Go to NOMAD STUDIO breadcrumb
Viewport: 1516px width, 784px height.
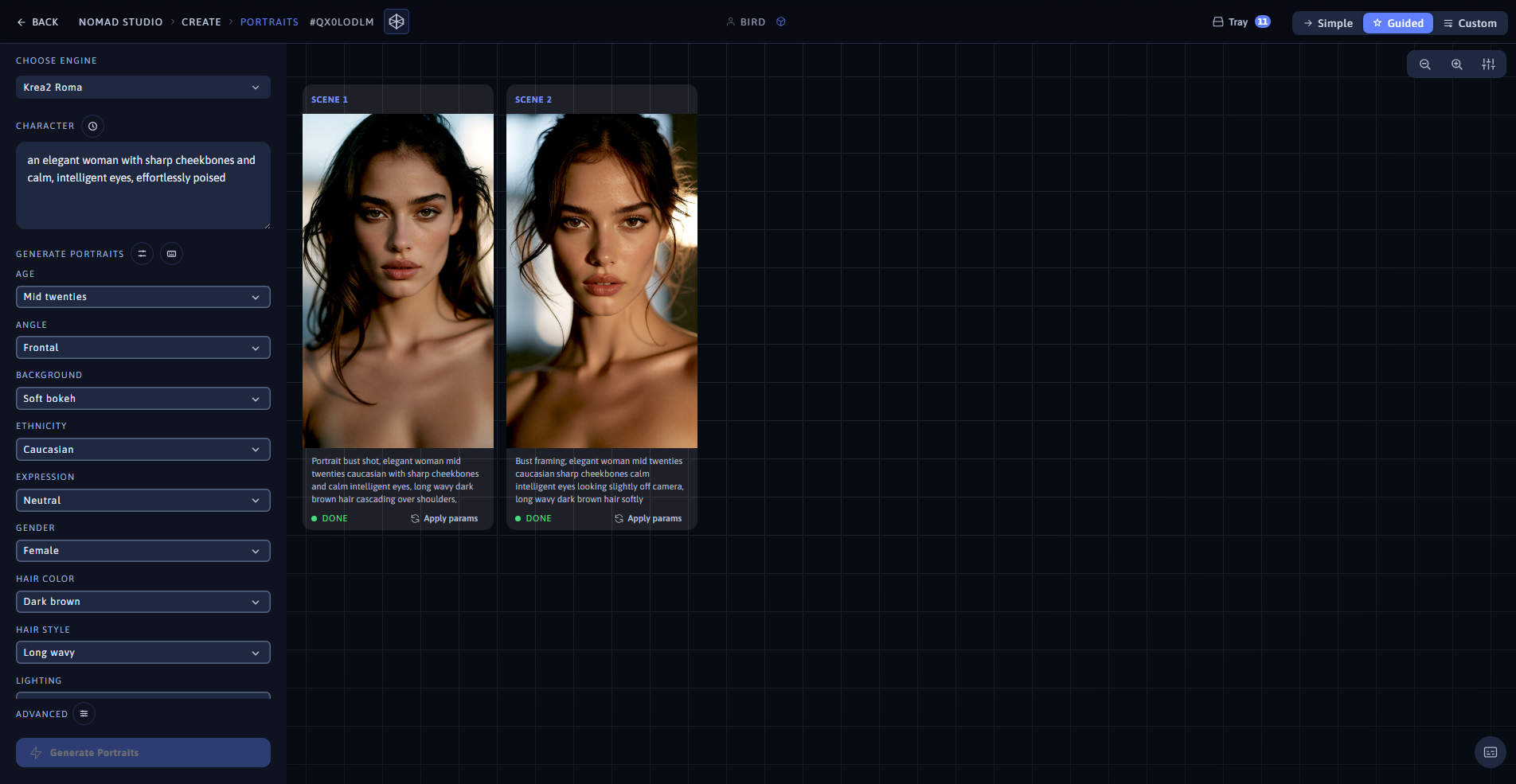pyautogui.click(x=120, y=22)
